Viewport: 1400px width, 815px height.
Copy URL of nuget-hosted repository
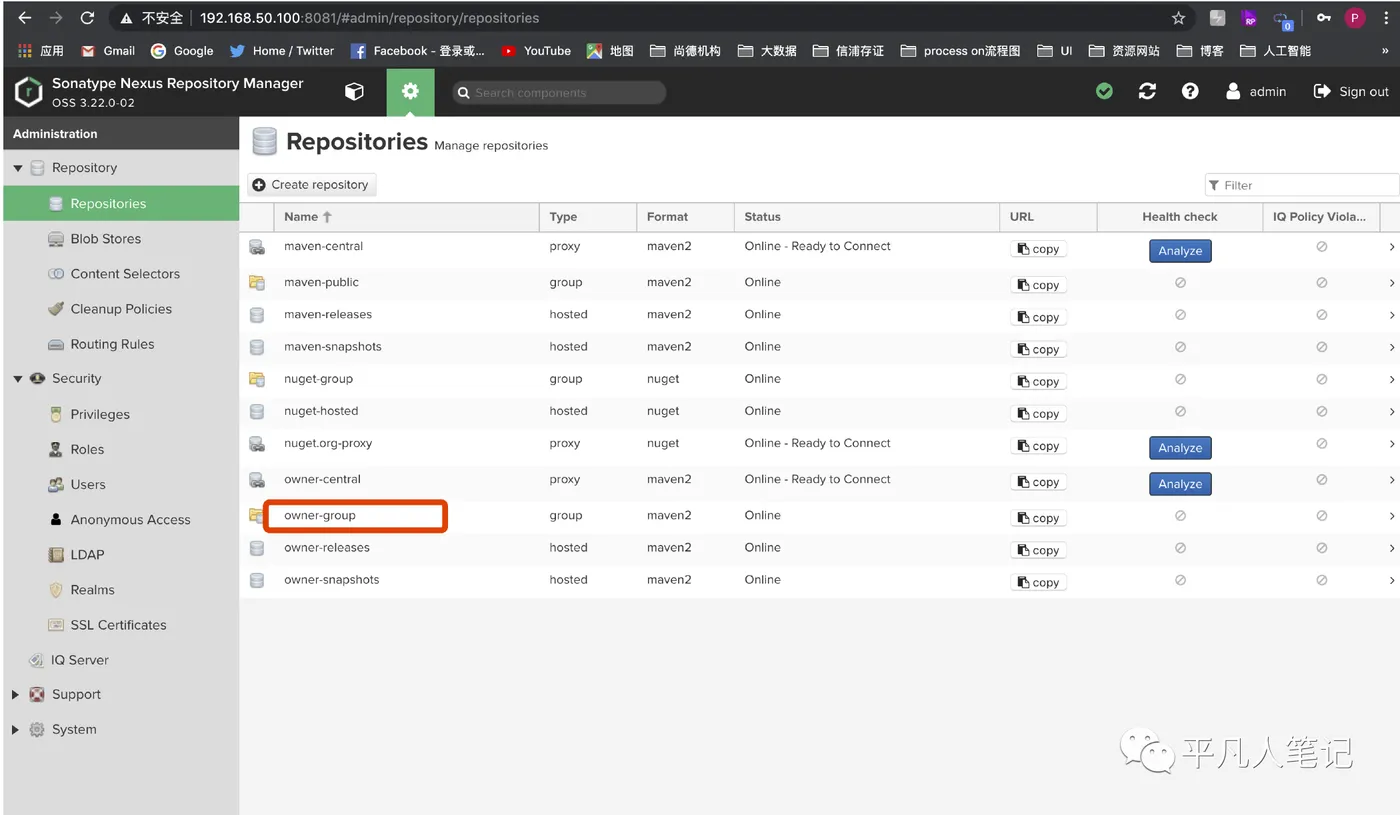pos(1038,413)
